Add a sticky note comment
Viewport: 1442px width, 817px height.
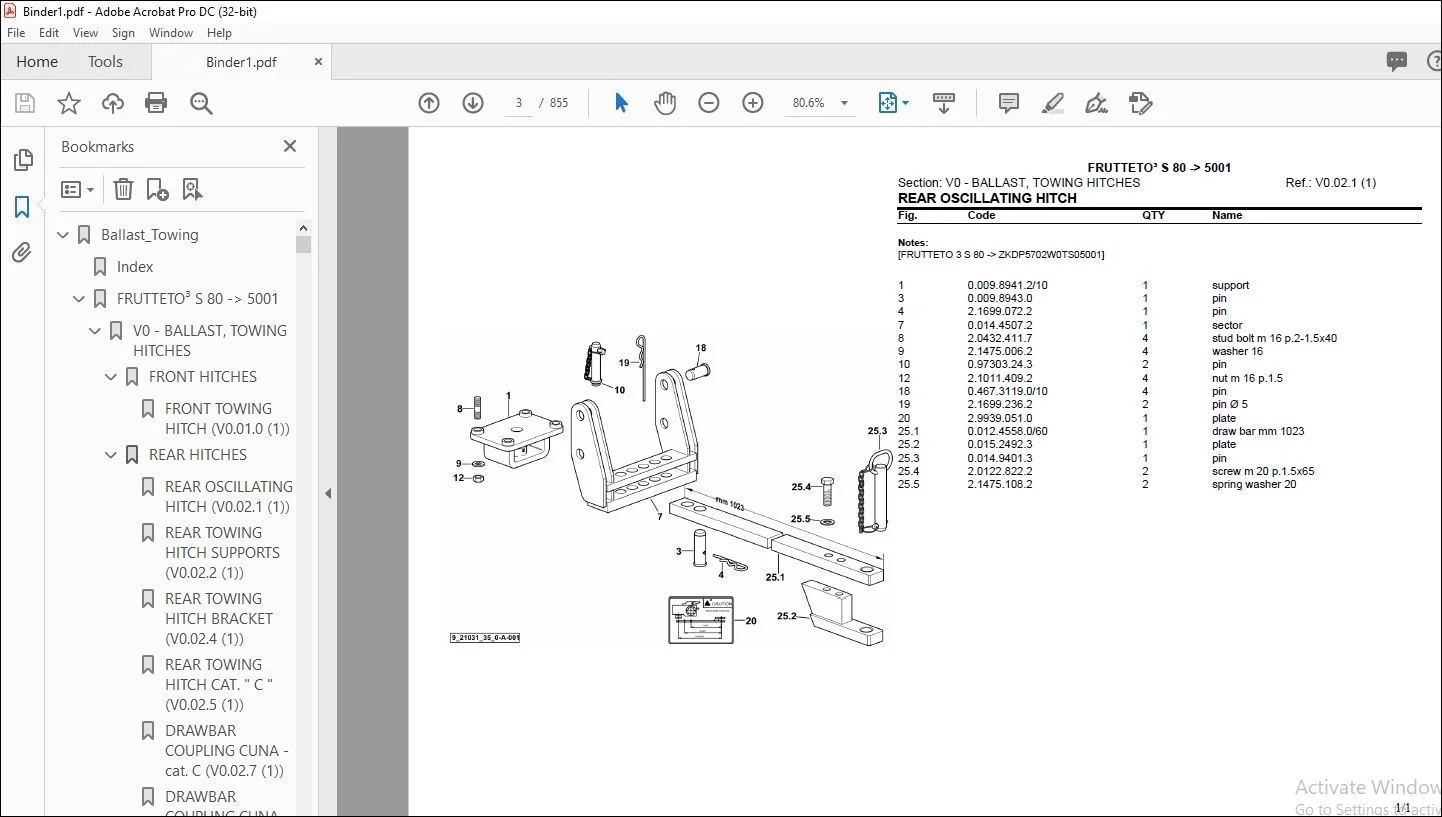(1009, 103)
